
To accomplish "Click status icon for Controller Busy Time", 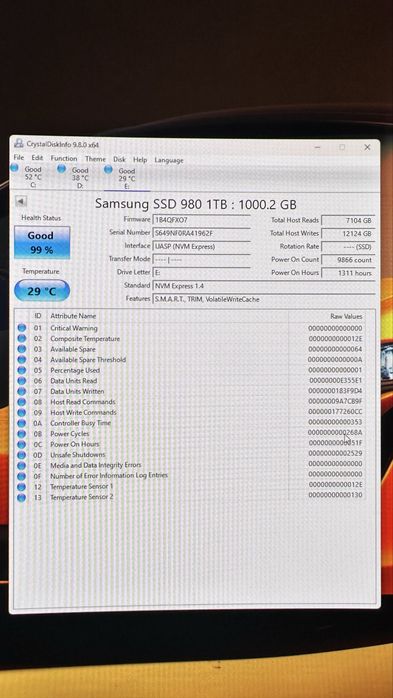I will point(21,423).
